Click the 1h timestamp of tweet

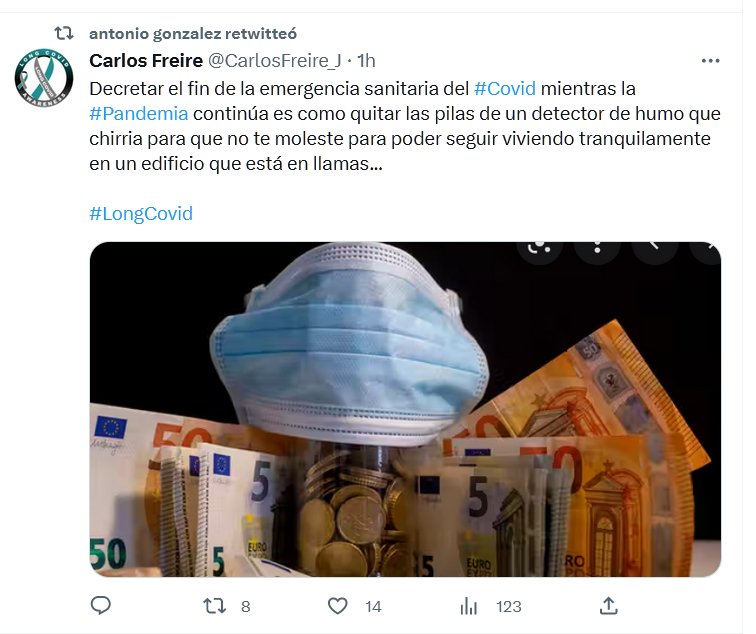[x=366, y=61]
